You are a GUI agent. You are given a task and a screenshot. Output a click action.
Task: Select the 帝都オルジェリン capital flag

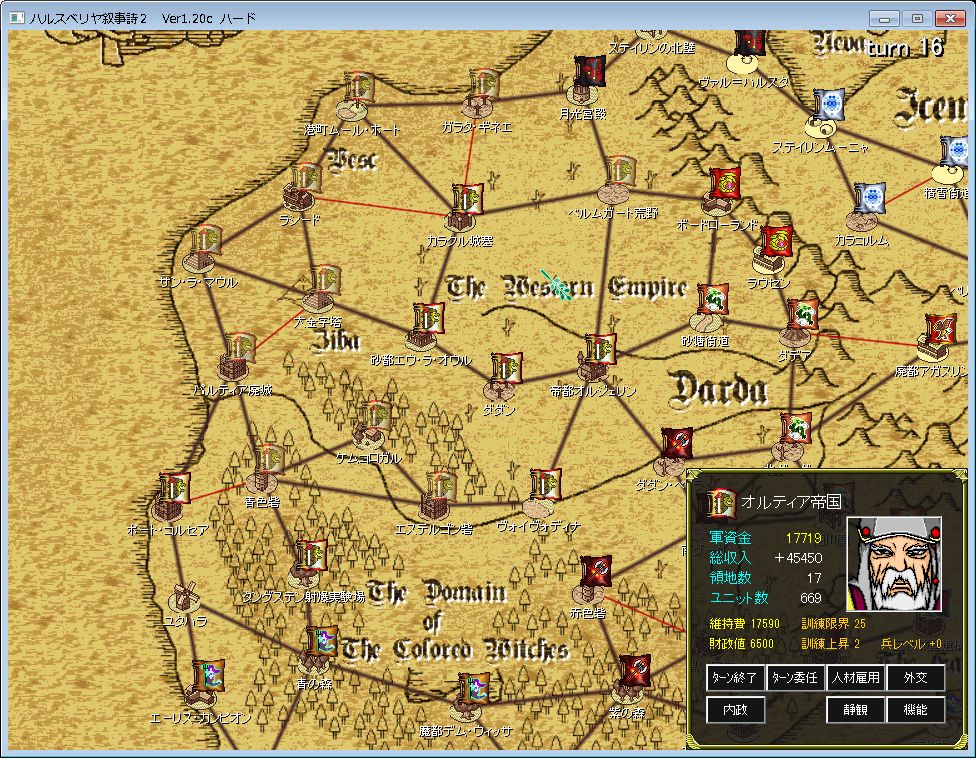(x=601, y=350)
